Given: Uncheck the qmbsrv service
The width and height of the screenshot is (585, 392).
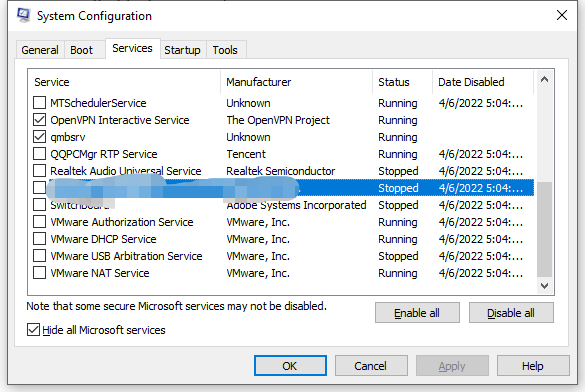Looking at the screenshot, I should 40,137.
